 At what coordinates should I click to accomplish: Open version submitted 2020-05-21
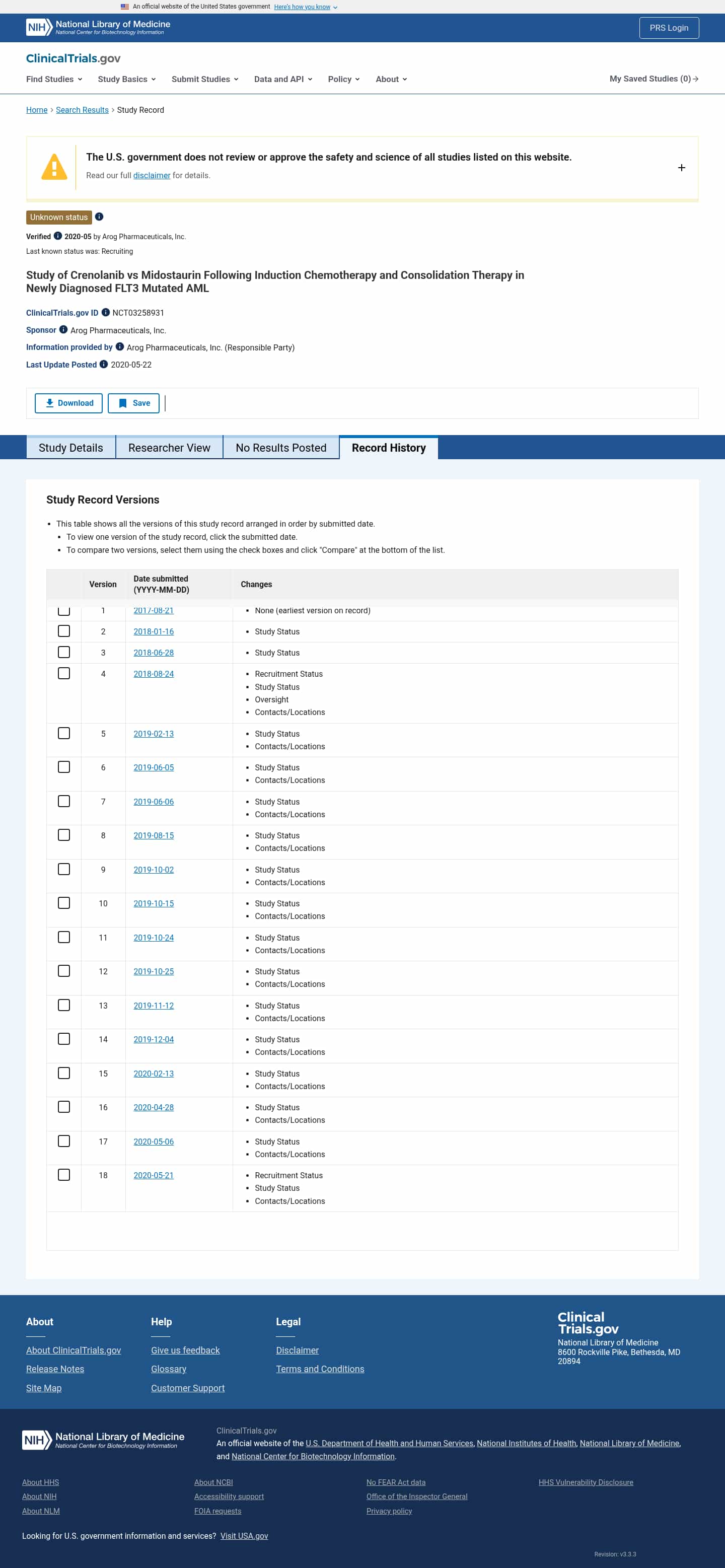[x=154, y=1175]
